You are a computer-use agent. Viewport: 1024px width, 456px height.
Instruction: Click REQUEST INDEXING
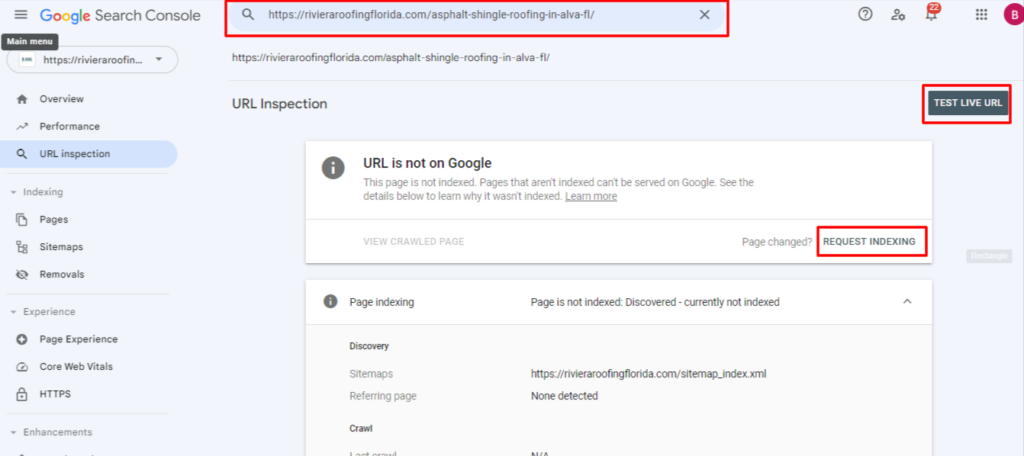869,242
